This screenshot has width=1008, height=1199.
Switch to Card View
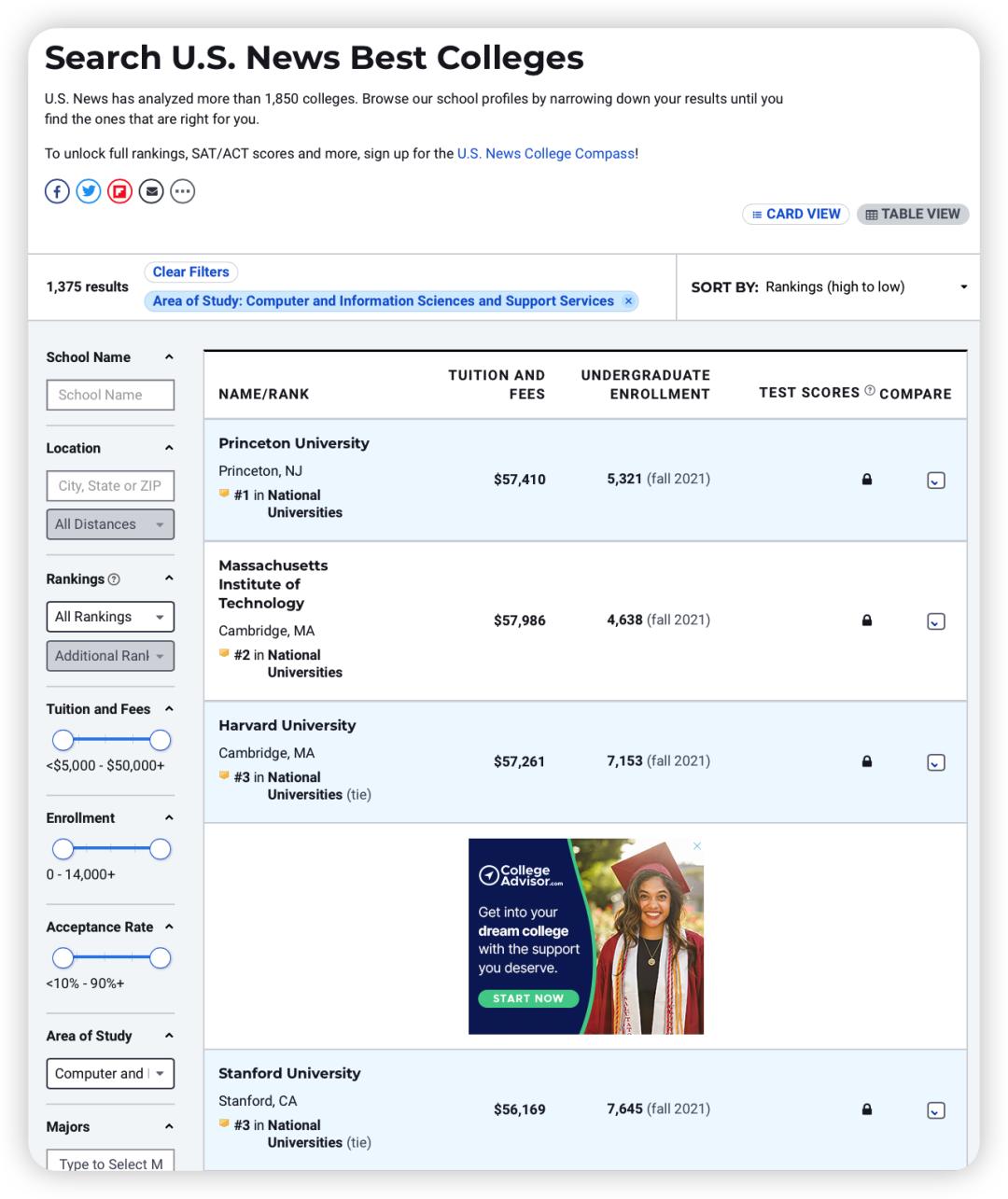796,215
